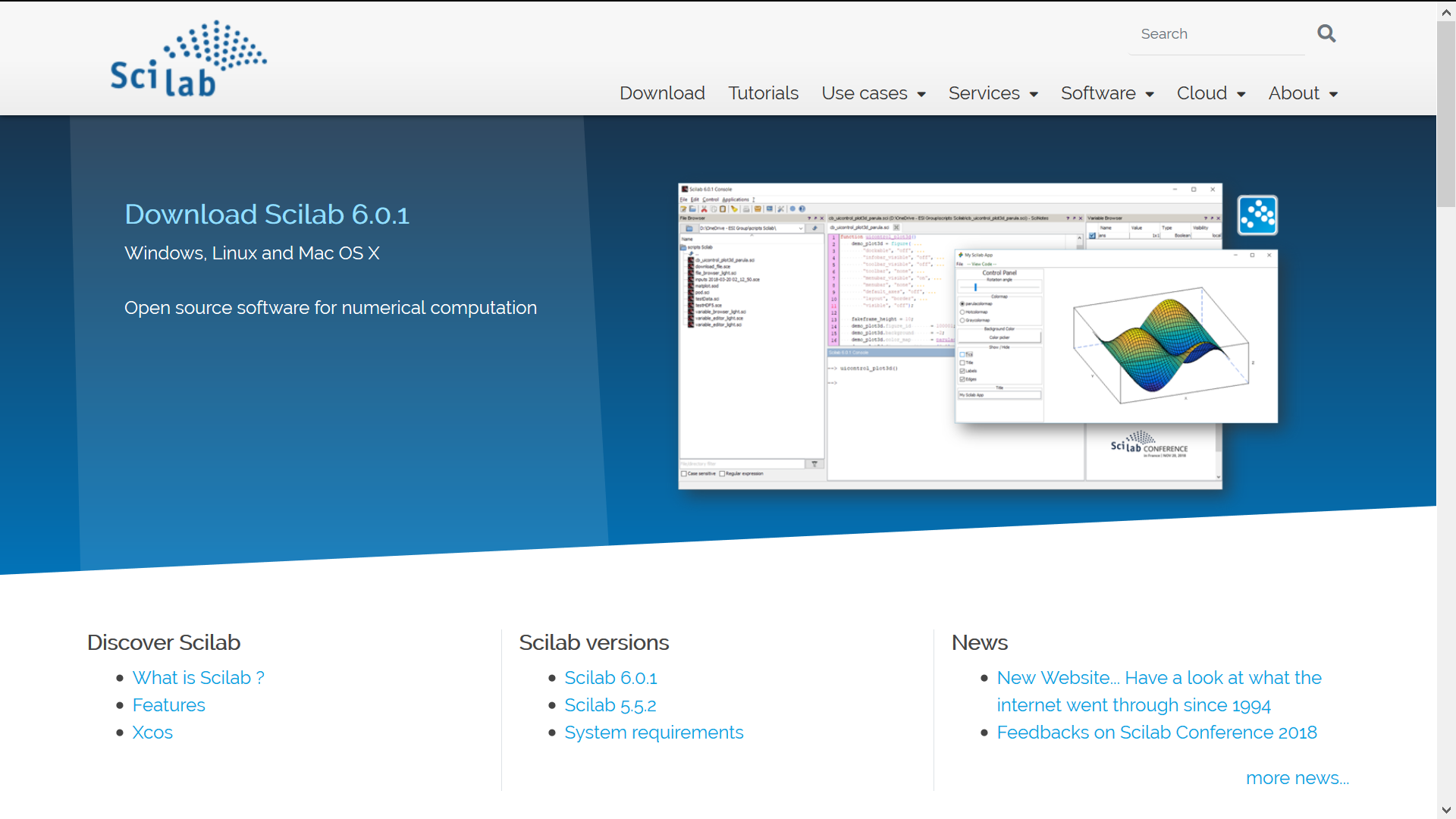This screenshot has width=1456, height=819.
Task: Click the 'Scilab versions' heading
Action: pyautogui.click(x=594, y=642)
